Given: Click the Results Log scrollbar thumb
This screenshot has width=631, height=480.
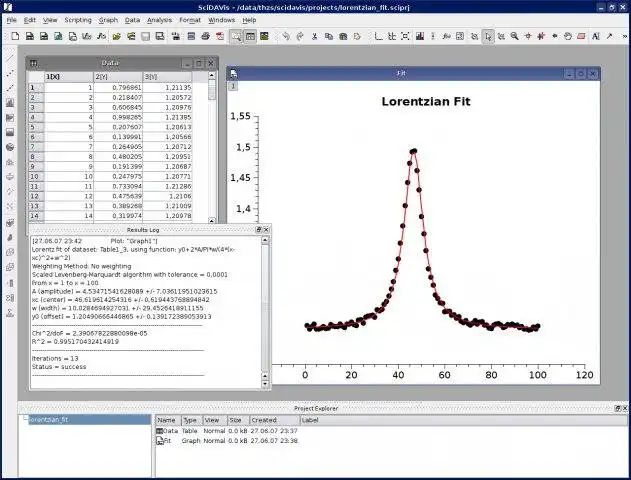Looking at the screenshot, I should click(x=265, y=307).
